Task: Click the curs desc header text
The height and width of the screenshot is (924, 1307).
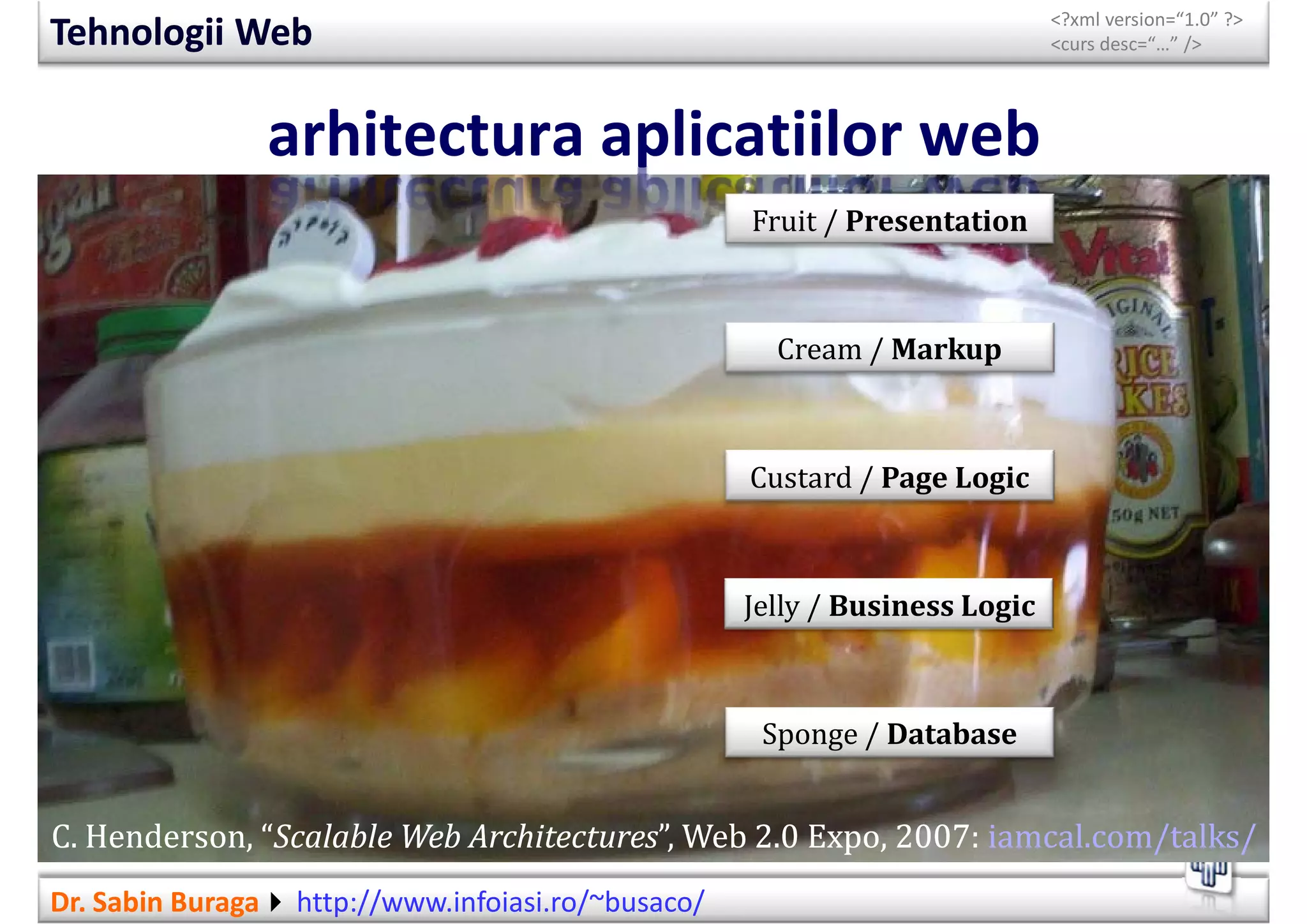Action: (1126, 44)
